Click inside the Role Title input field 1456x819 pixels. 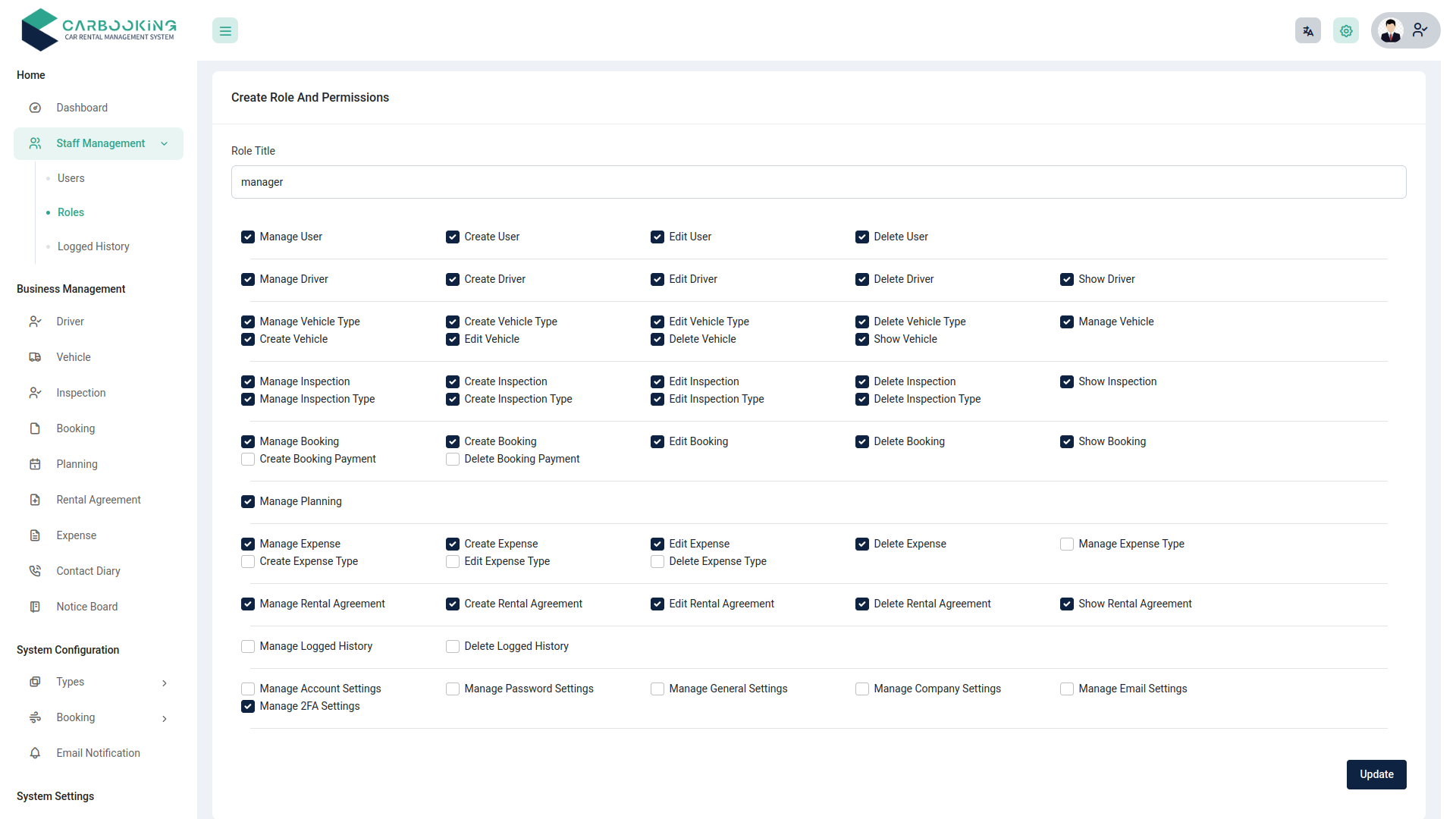(818, 182)
